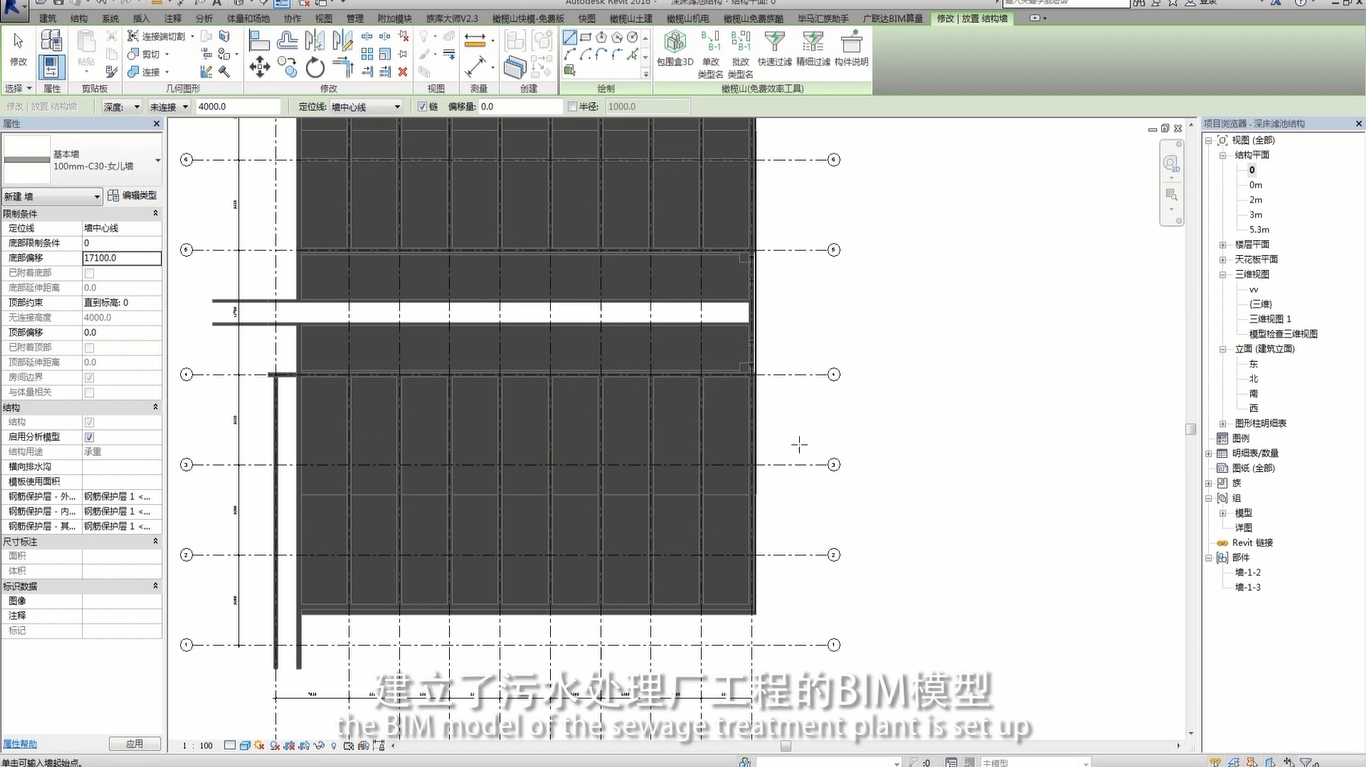
Task: Click the 偏移量 0.0 input field
Action: [520, 106]
